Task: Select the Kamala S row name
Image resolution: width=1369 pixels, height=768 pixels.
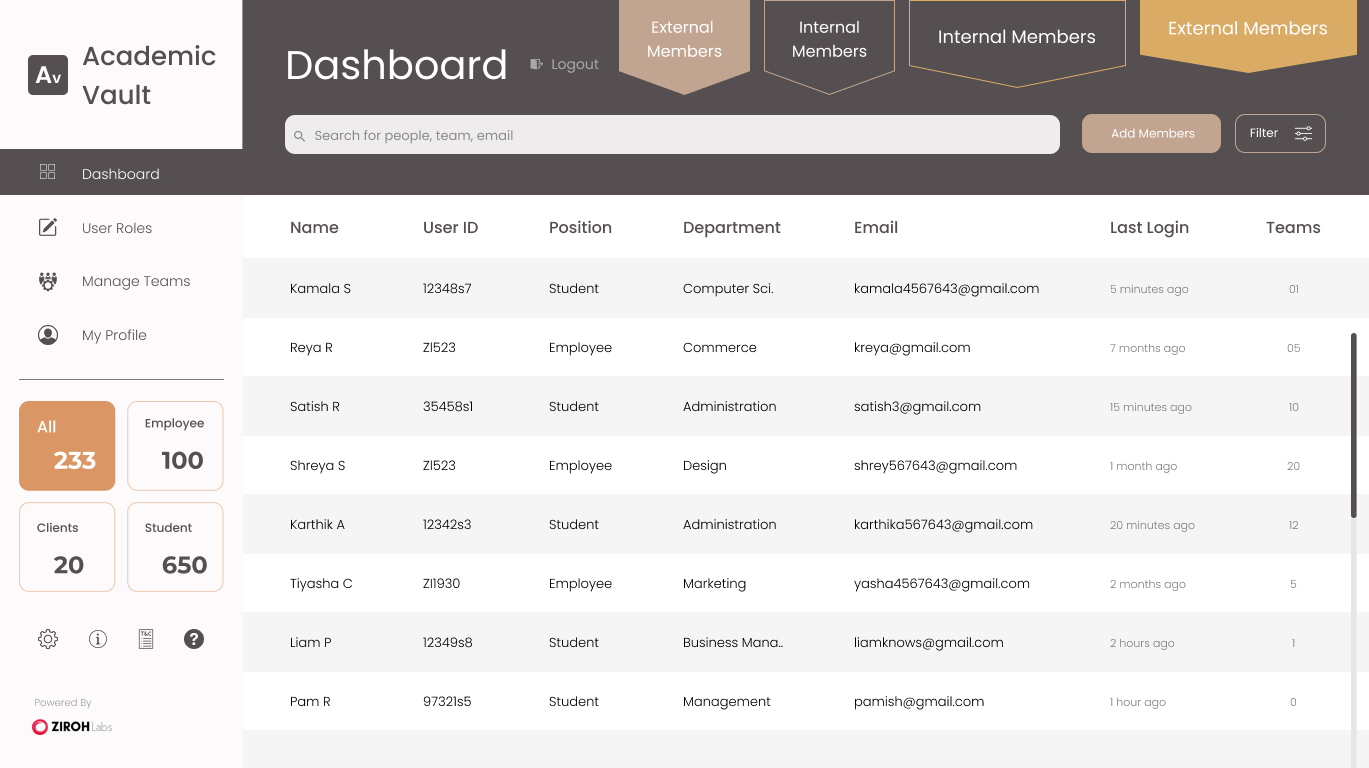Action: coord(320,289)
